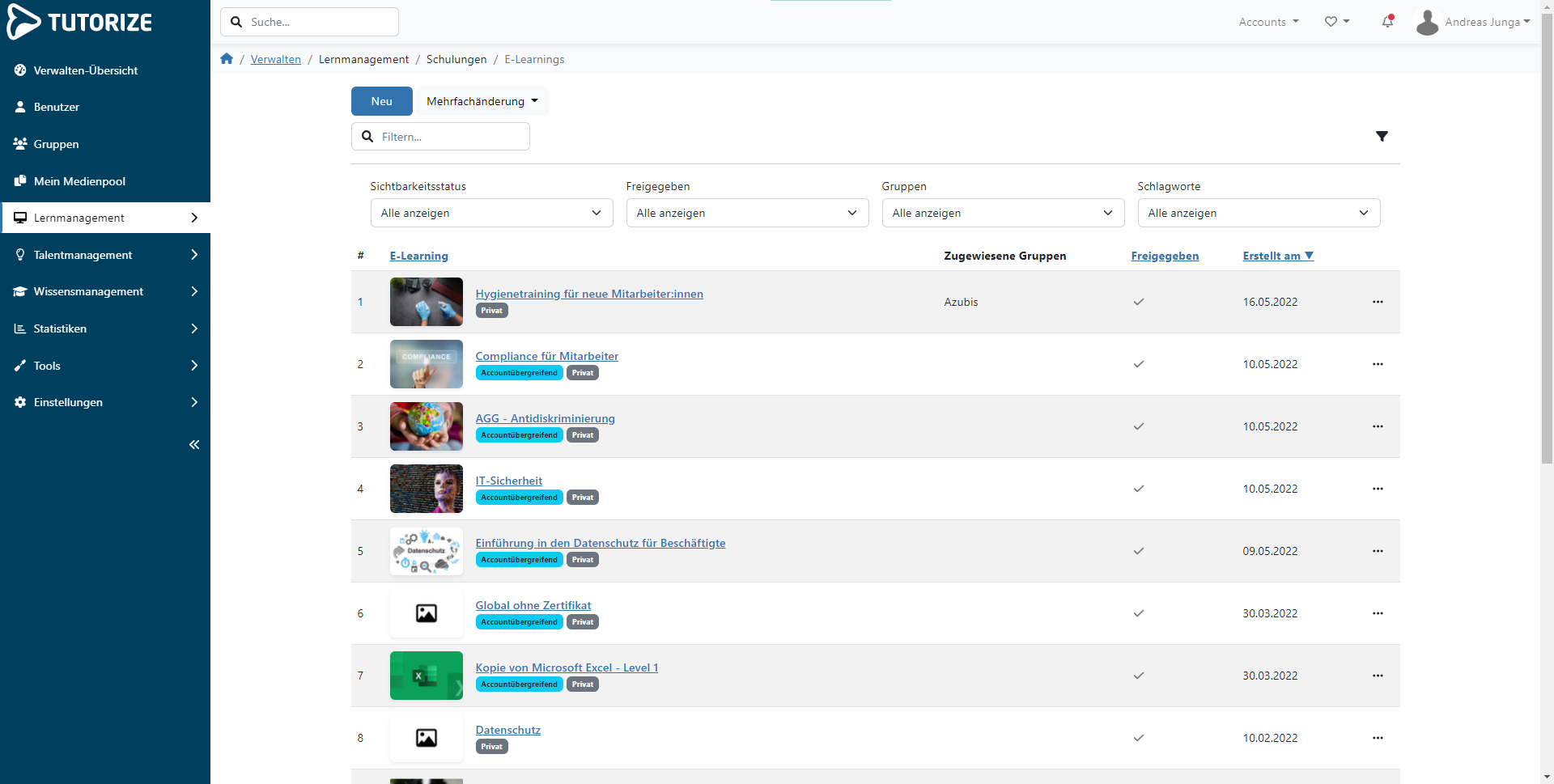
Task: Select Benutzer in the sidebar
Action: [57, 107]
